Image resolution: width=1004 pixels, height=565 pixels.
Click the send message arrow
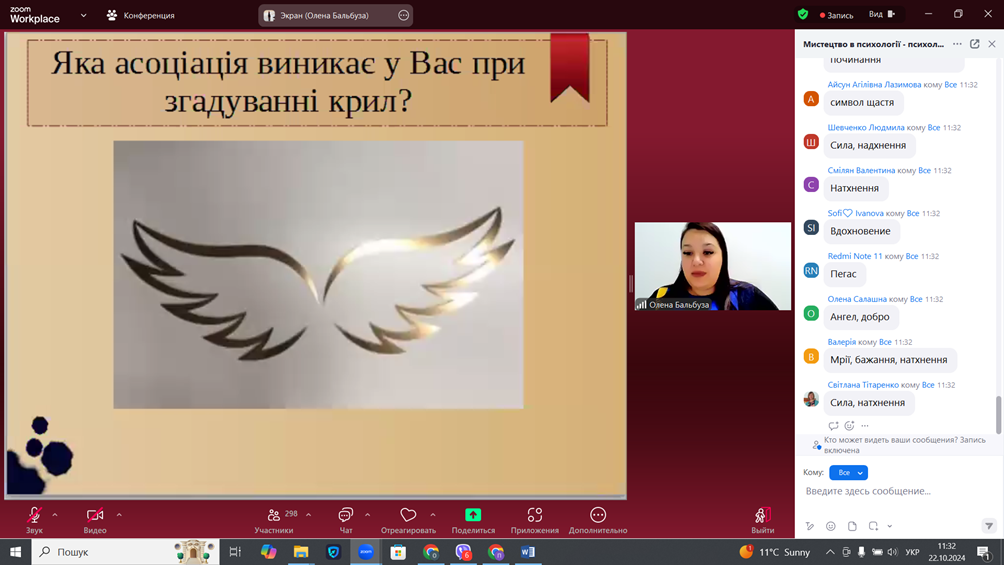(989, 526)
